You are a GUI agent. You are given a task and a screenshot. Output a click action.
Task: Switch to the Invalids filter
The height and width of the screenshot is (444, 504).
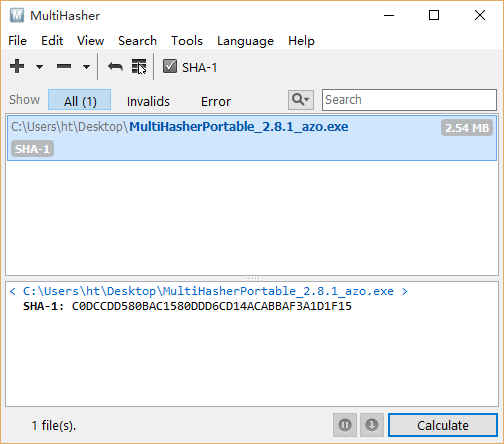pos(148,101)
